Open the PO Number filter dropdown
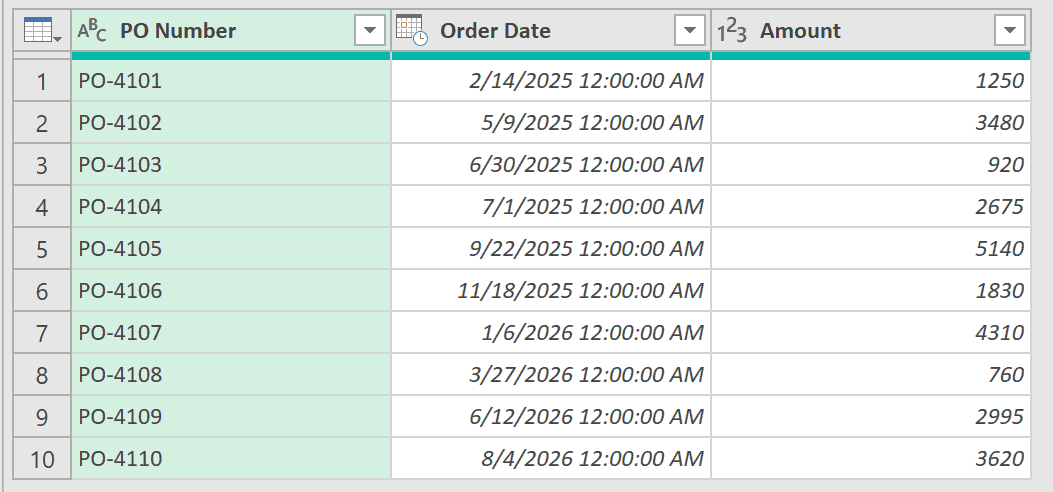The height and width of the screenshot is (492, 1053). coord(369,30)
